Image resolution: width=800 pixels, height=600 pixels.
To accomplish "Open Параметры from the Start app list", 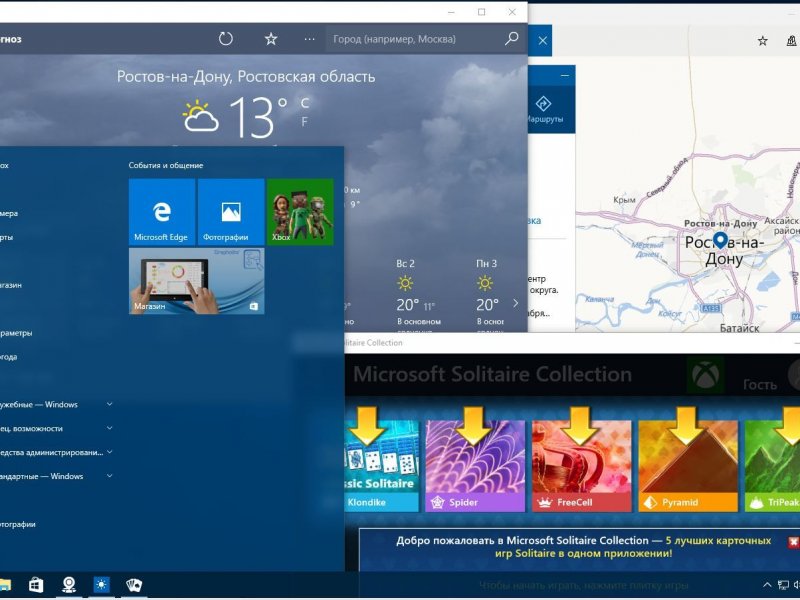I will [x=16, y=333].
